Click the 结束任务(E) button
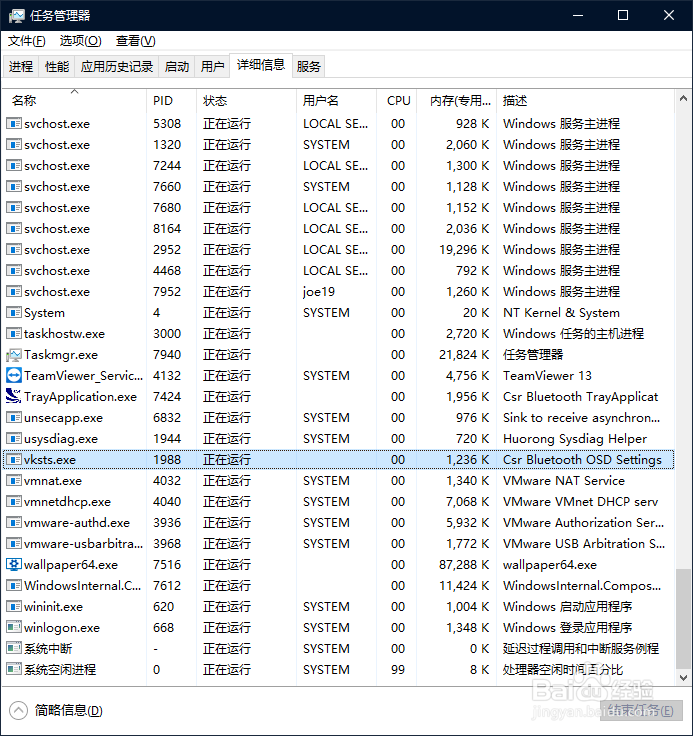This screenshot has width=693, height=736. [640, 711]
